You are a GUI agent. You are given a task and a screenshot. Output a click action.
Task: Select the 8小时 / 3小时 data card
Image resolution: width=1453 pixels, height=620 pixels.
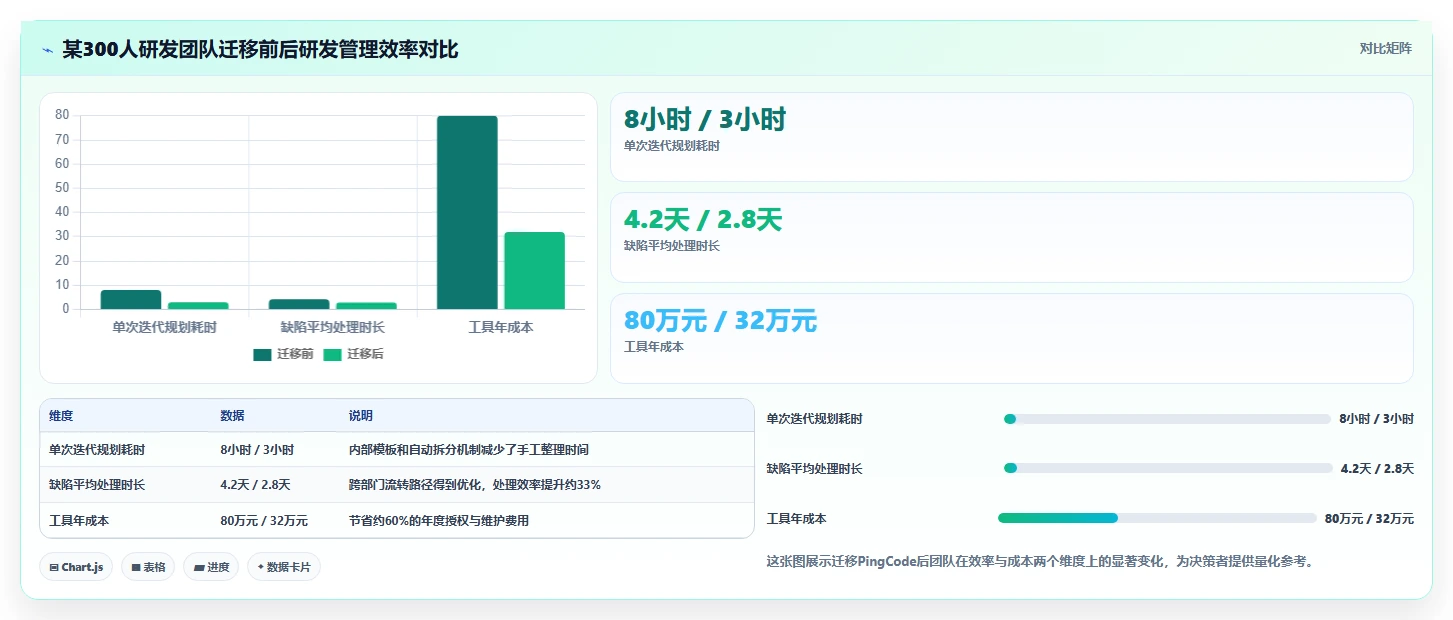(x=1012, y=137)
